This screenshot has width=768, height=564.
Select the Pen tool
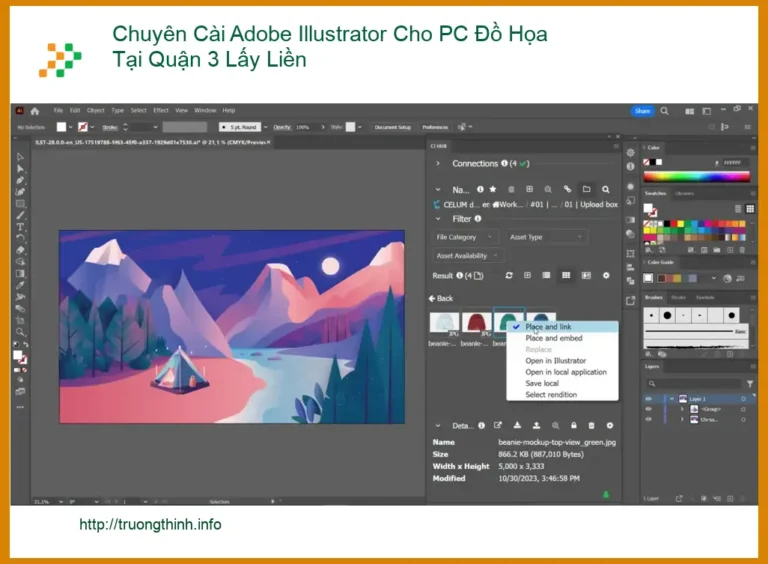click(x=20, y=181)
